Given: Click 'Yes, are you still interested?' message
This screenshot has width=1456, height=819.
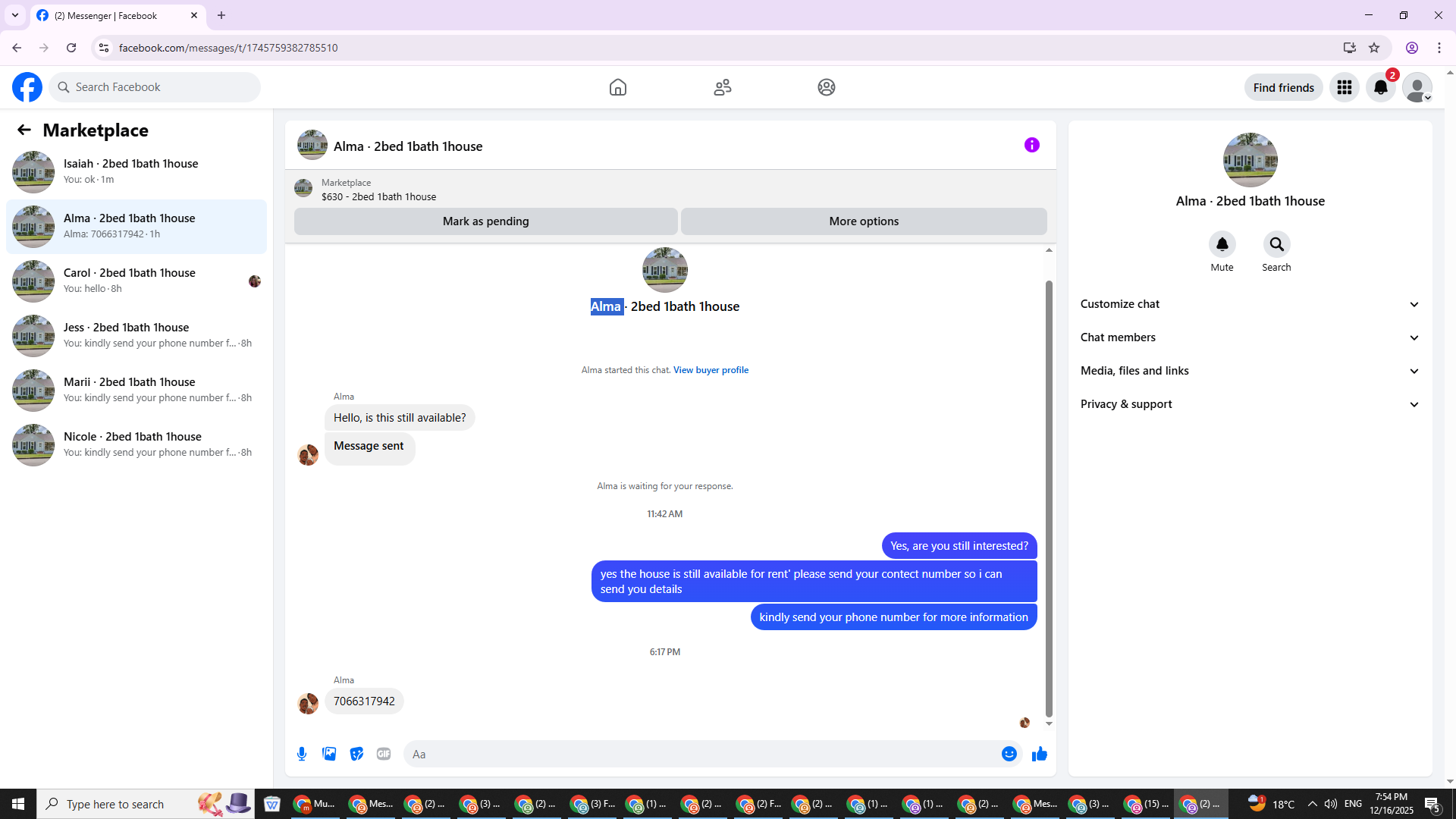Looking at the screenshot, I should (959, 546).
